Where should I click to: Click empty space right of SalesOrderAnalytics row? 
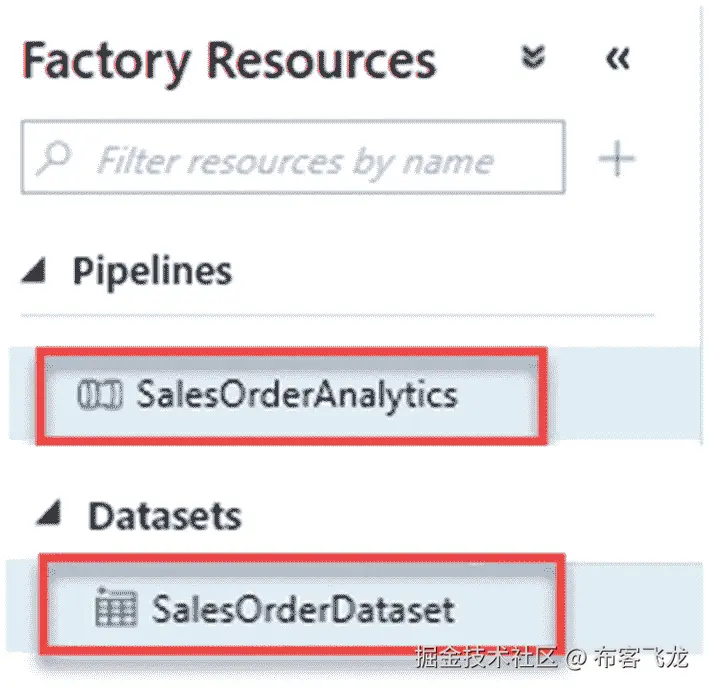[x=624, y=393]
